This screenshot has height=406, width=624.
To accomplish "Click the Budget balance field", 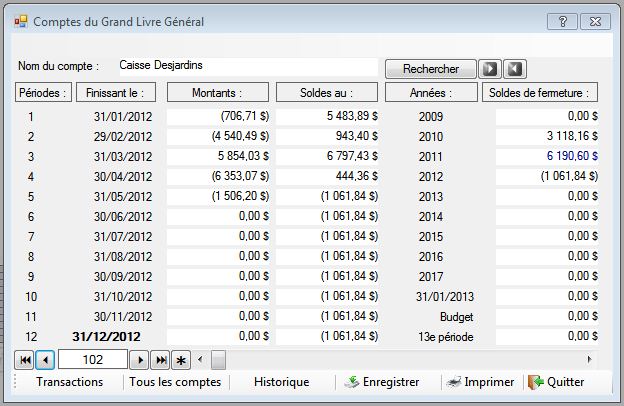I will (x=547, y=316).
